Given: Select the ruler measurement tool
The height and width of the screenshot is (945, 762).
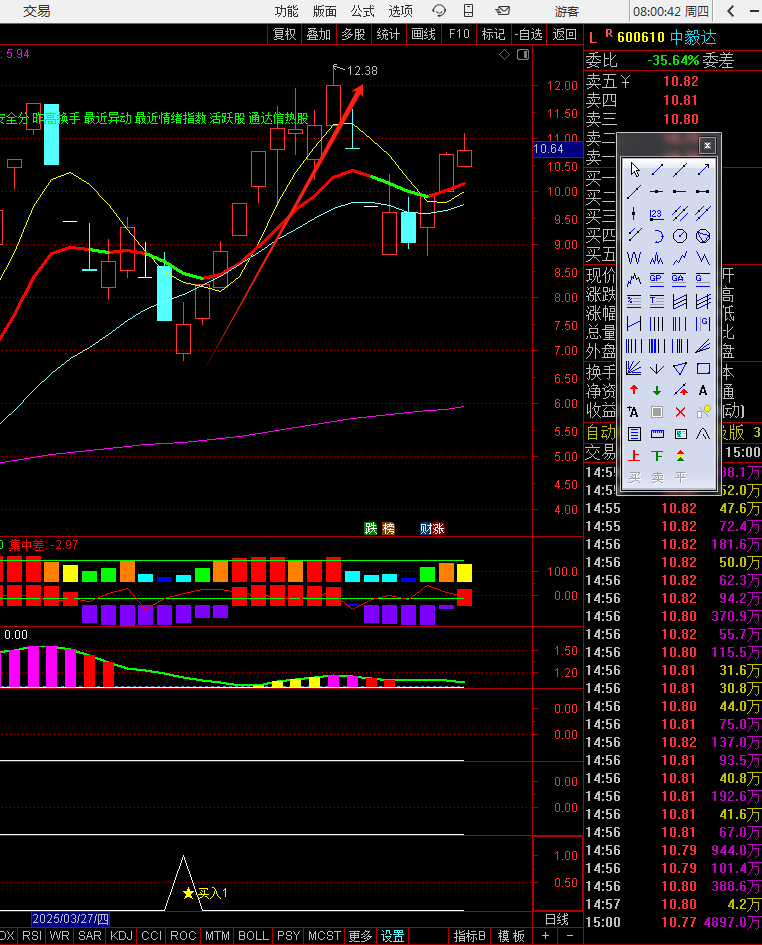Looking at the screenshot, I should pyautogui.click(x=657, y=434).
